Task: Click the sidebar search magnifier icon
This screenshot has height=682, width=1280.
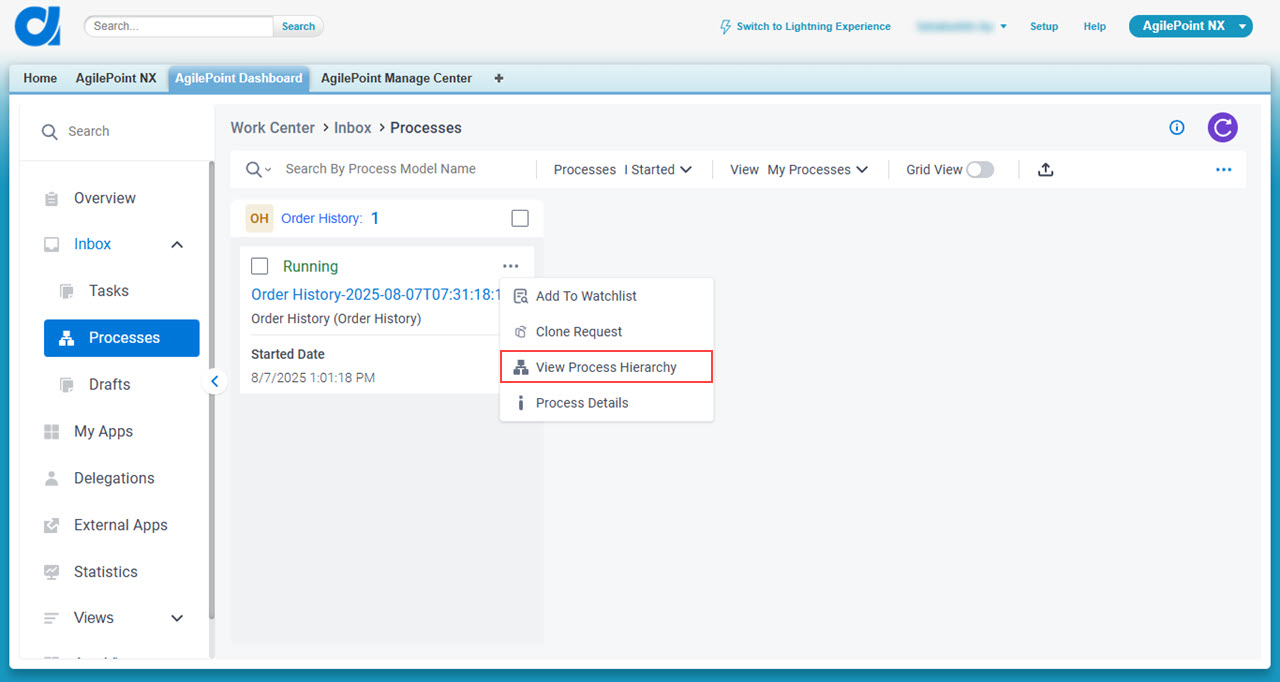Action: point(49,131)
